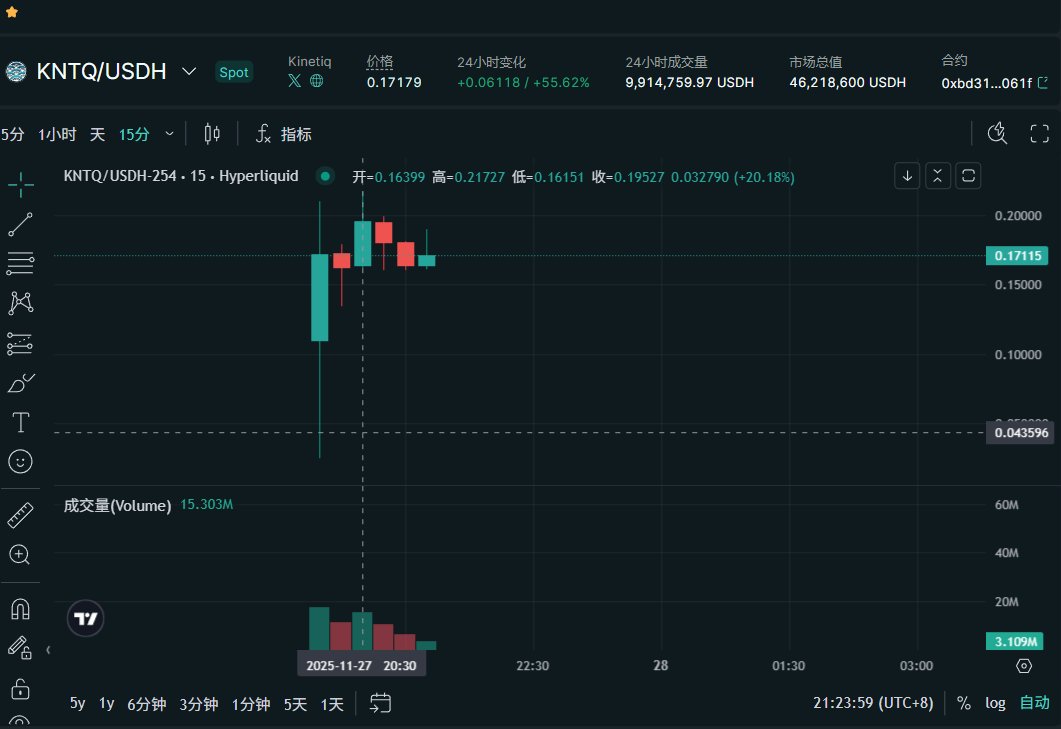Toggle the green market status dot

[x=325, y=176]
